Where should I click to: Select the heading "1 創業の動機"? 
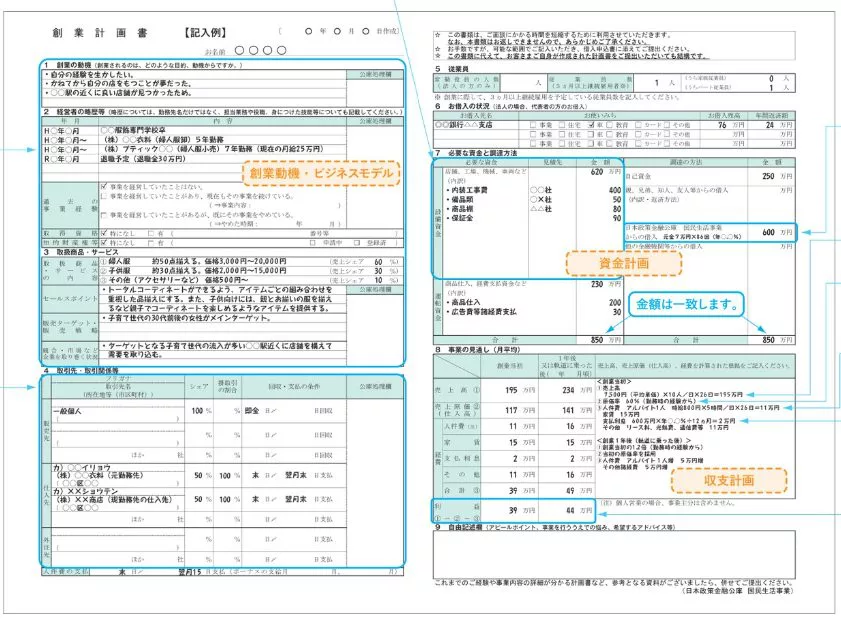68,65
